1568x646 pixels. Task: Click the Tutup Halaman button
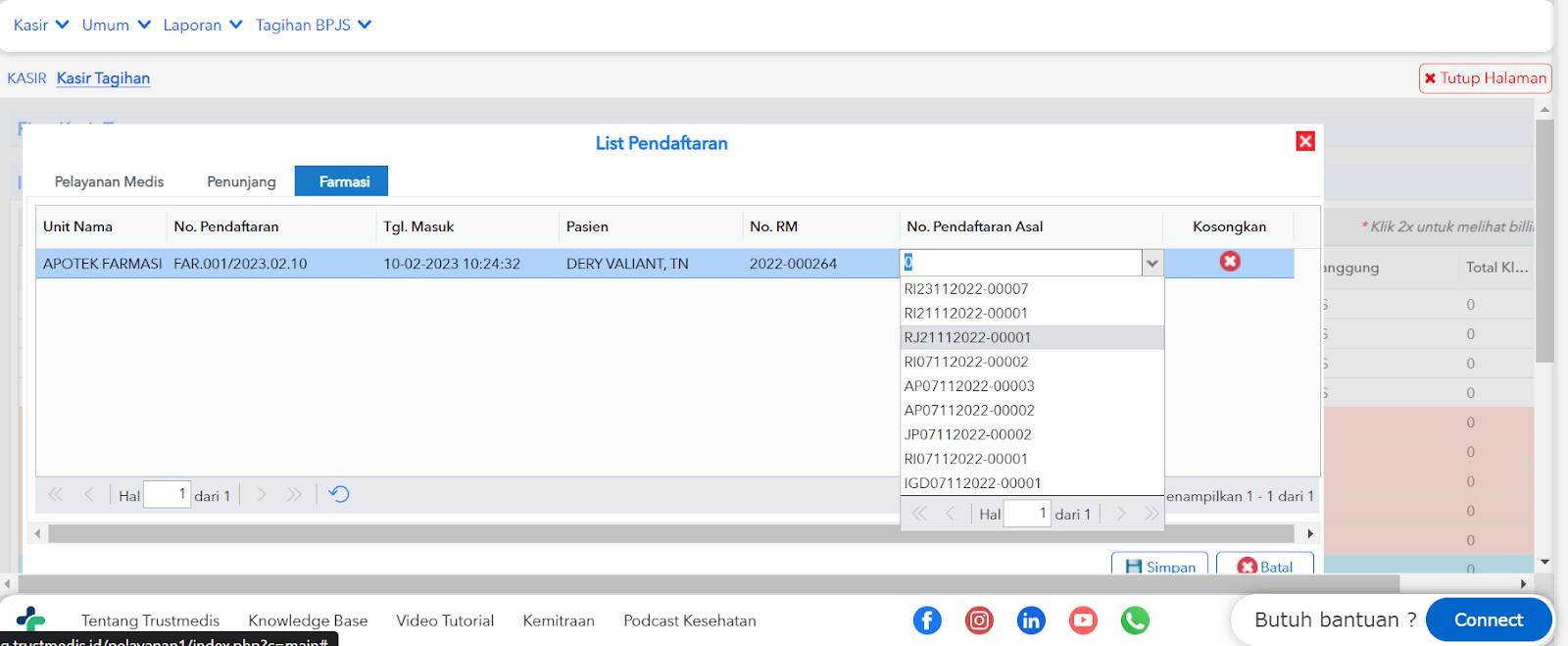pos(1485,78)
